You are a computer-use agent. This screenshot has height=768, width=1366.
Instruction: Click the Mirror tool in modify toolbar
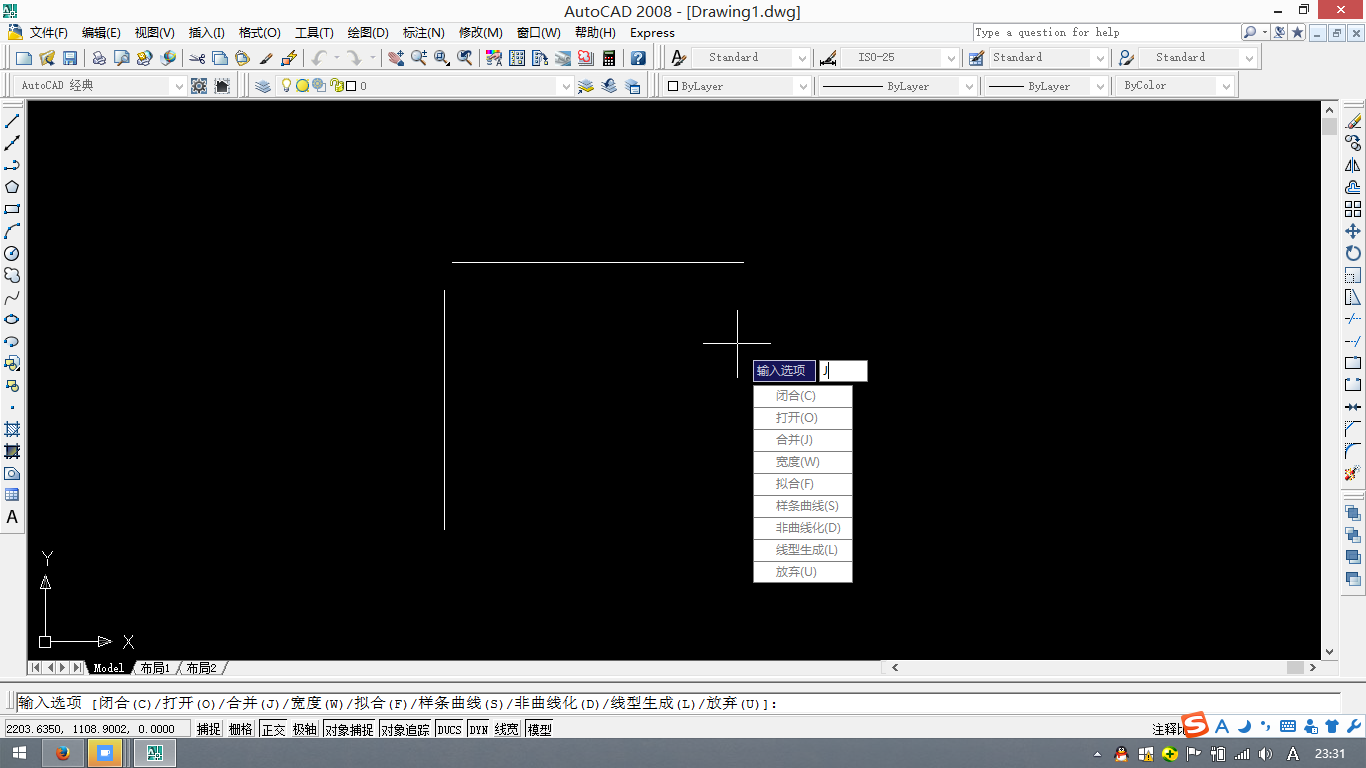click(1353, 165)
